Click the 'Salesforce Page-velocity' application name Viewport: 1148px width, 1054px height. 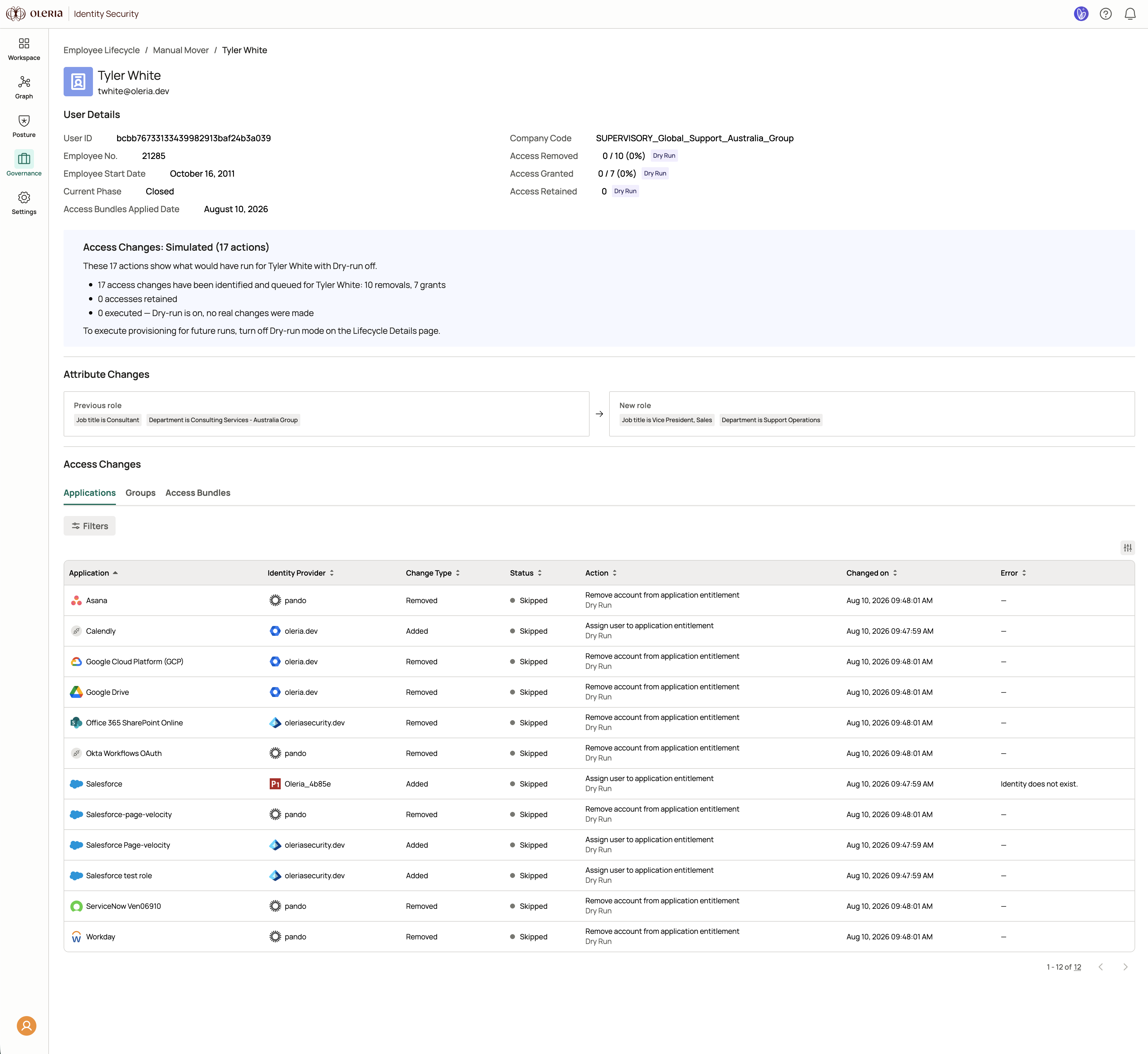(128, 845)
